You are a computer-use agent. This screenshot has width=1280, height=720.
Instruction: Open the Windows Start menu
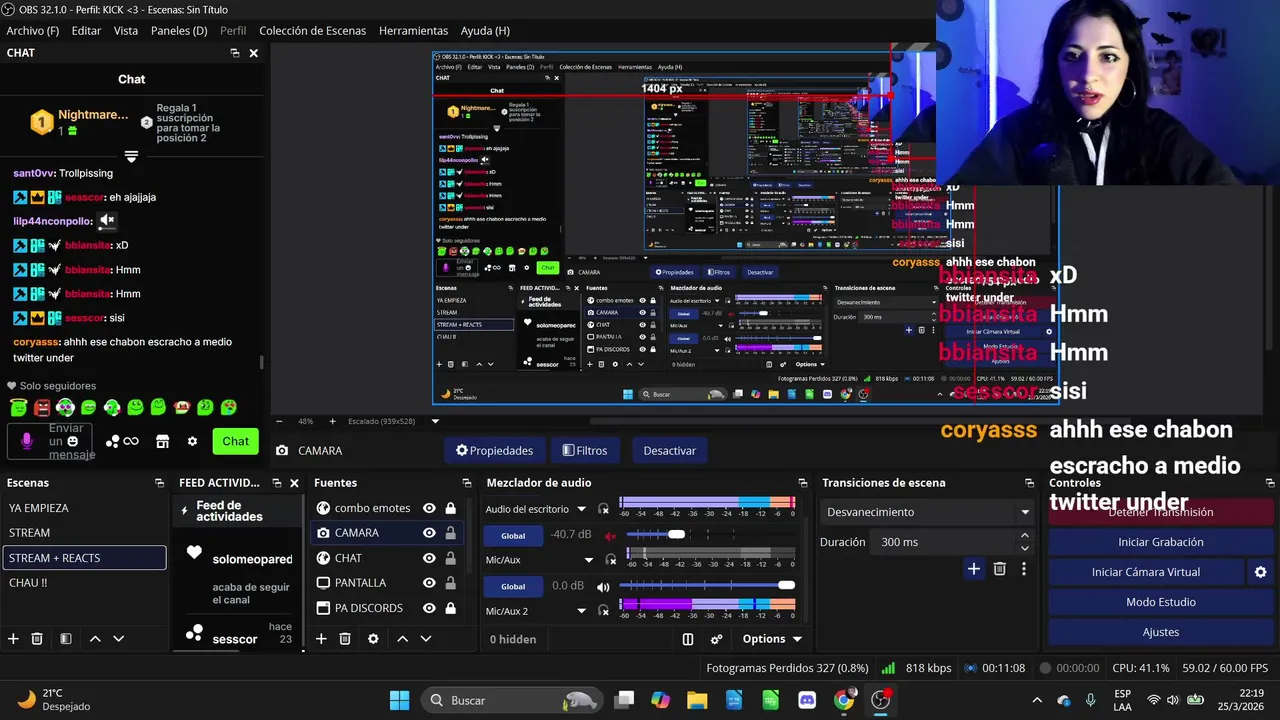point(399,700)
